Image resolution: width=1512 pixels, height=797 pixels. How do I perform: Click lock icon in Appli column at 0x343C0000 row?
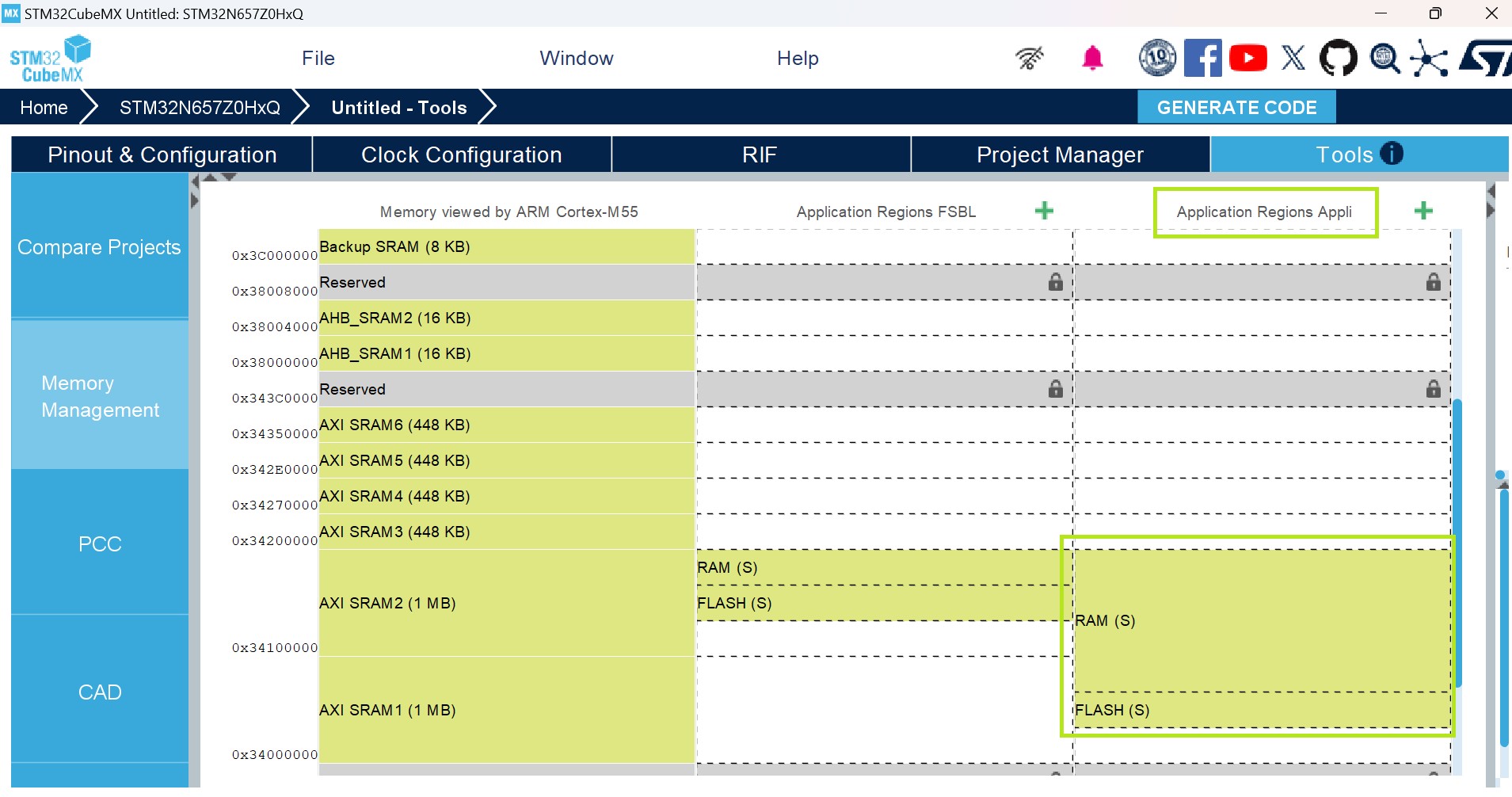[1434, 389]
